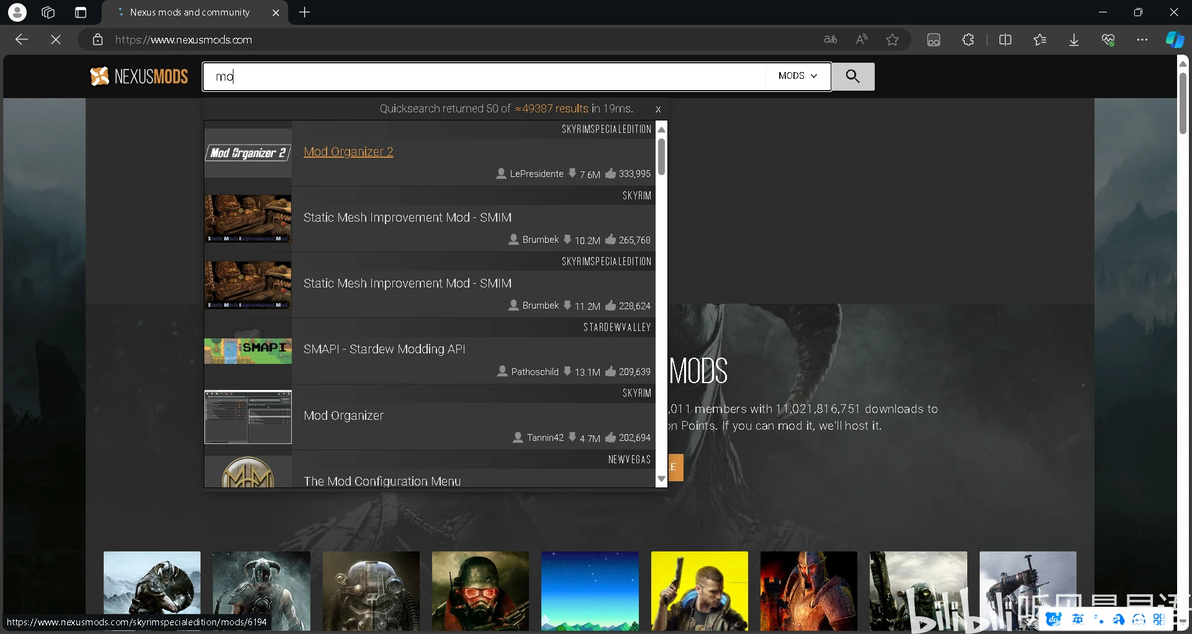Screen dimensions: 1192x634
Task: Click quicksearch list scroll down arrow
Action: (x=661, y=479)
